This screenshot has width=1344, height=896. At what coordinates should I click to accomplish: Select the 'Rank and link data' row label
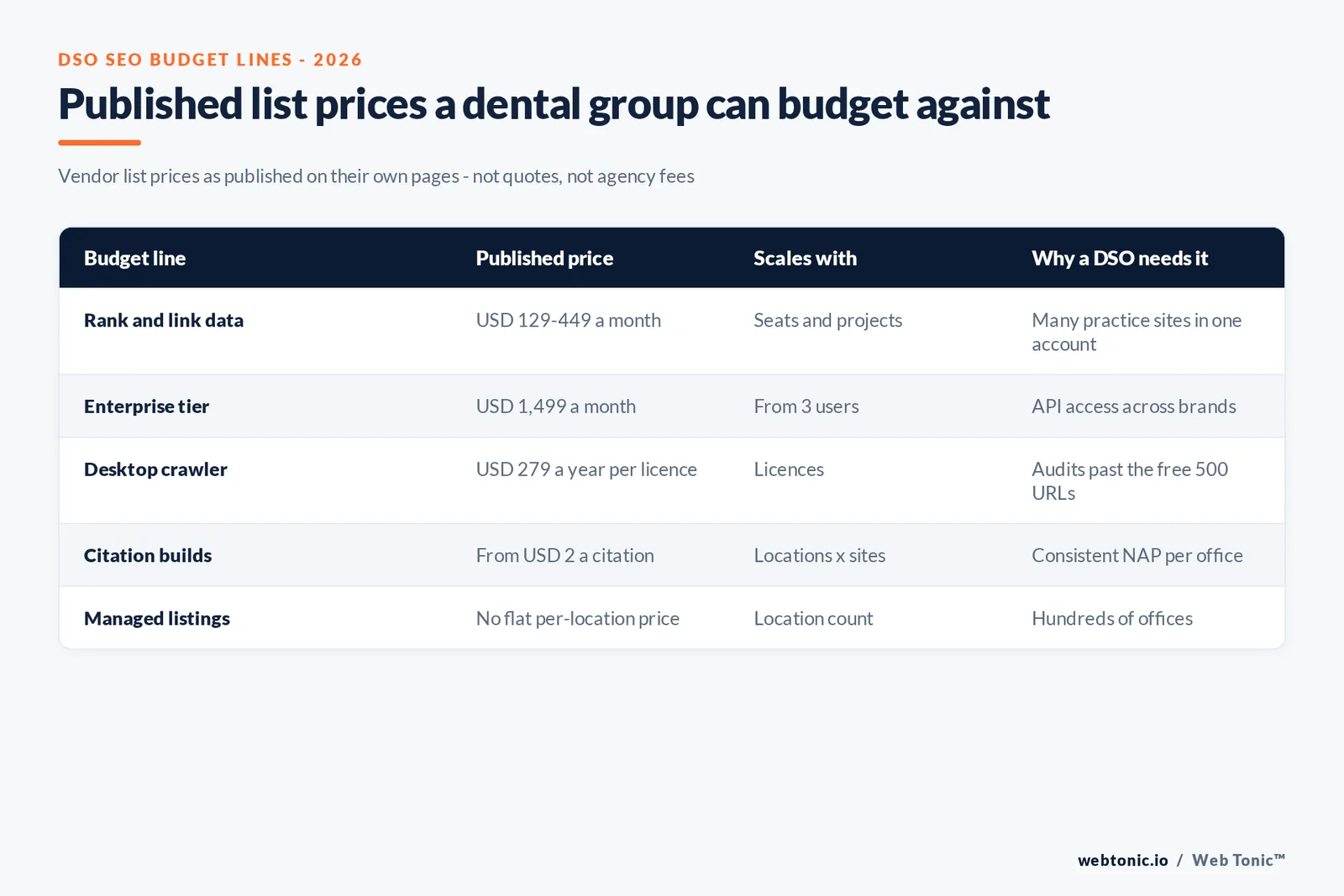click(x=164, y=321)
